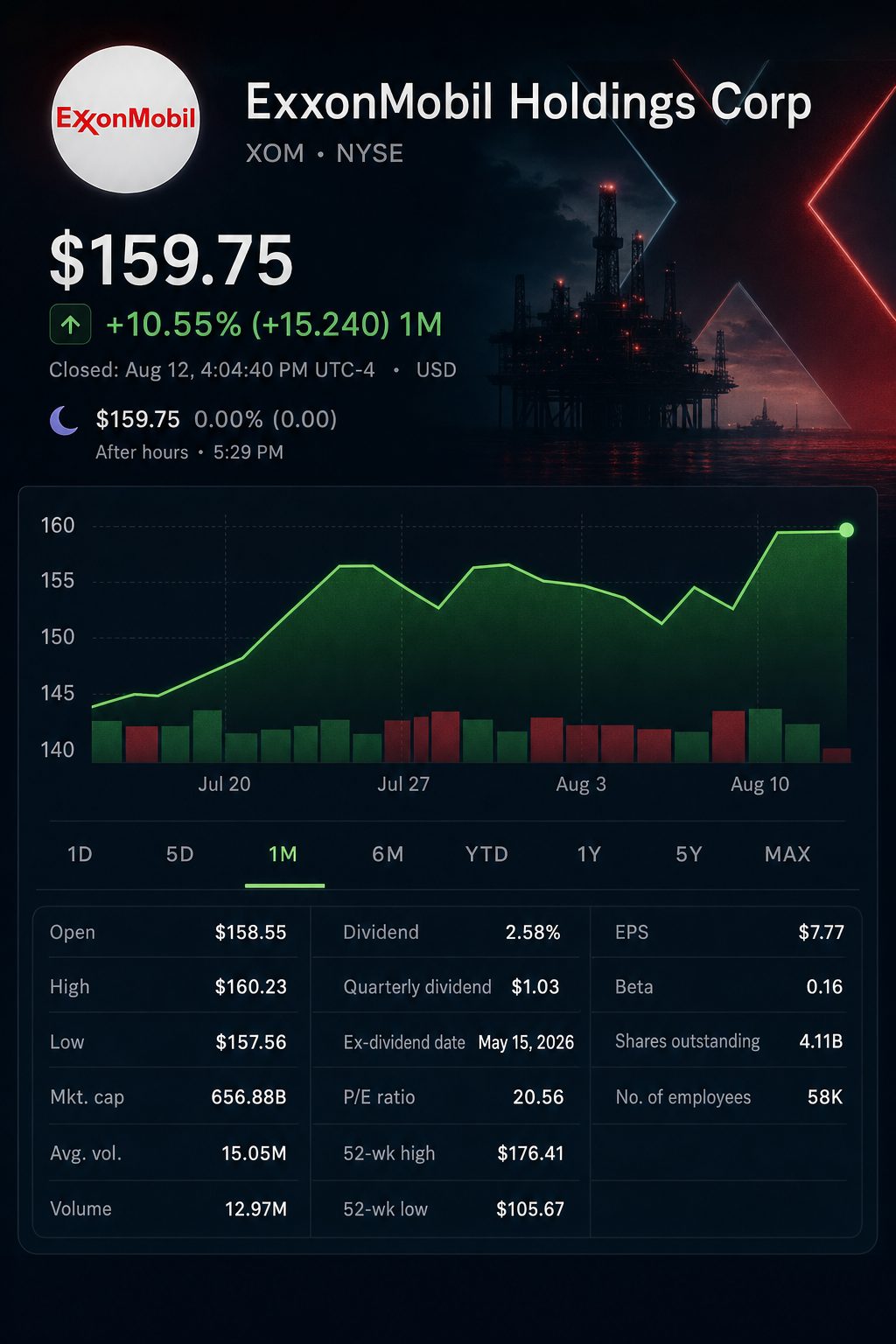The image size is (896, 1344).
Task: Click the Shares outstanding value 4.11B
Action: coord(821,1041)
